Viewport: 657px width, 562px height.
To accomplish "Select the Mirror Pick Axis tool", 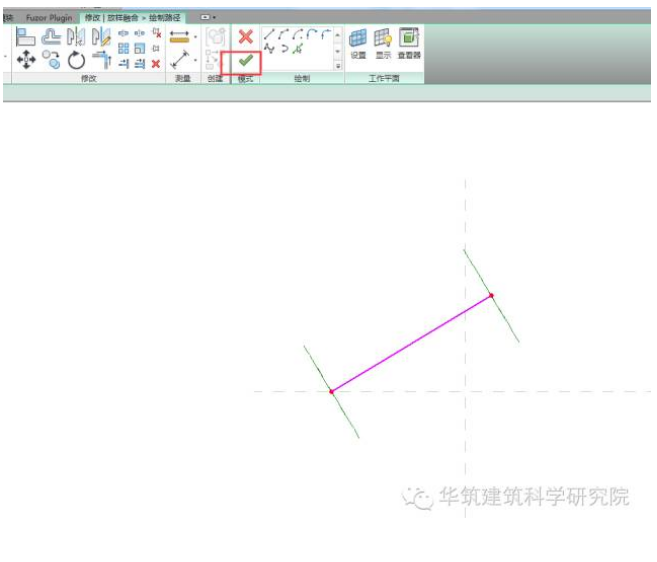I will tap(76, 36).
